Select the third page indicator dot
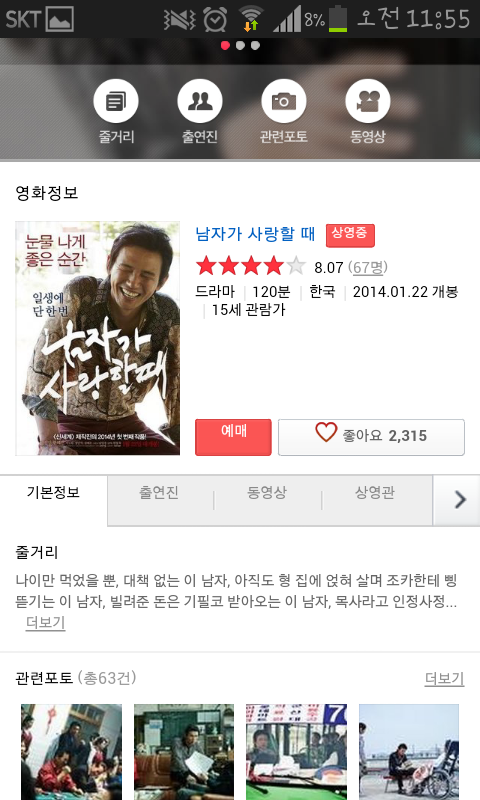 (255, 45)
